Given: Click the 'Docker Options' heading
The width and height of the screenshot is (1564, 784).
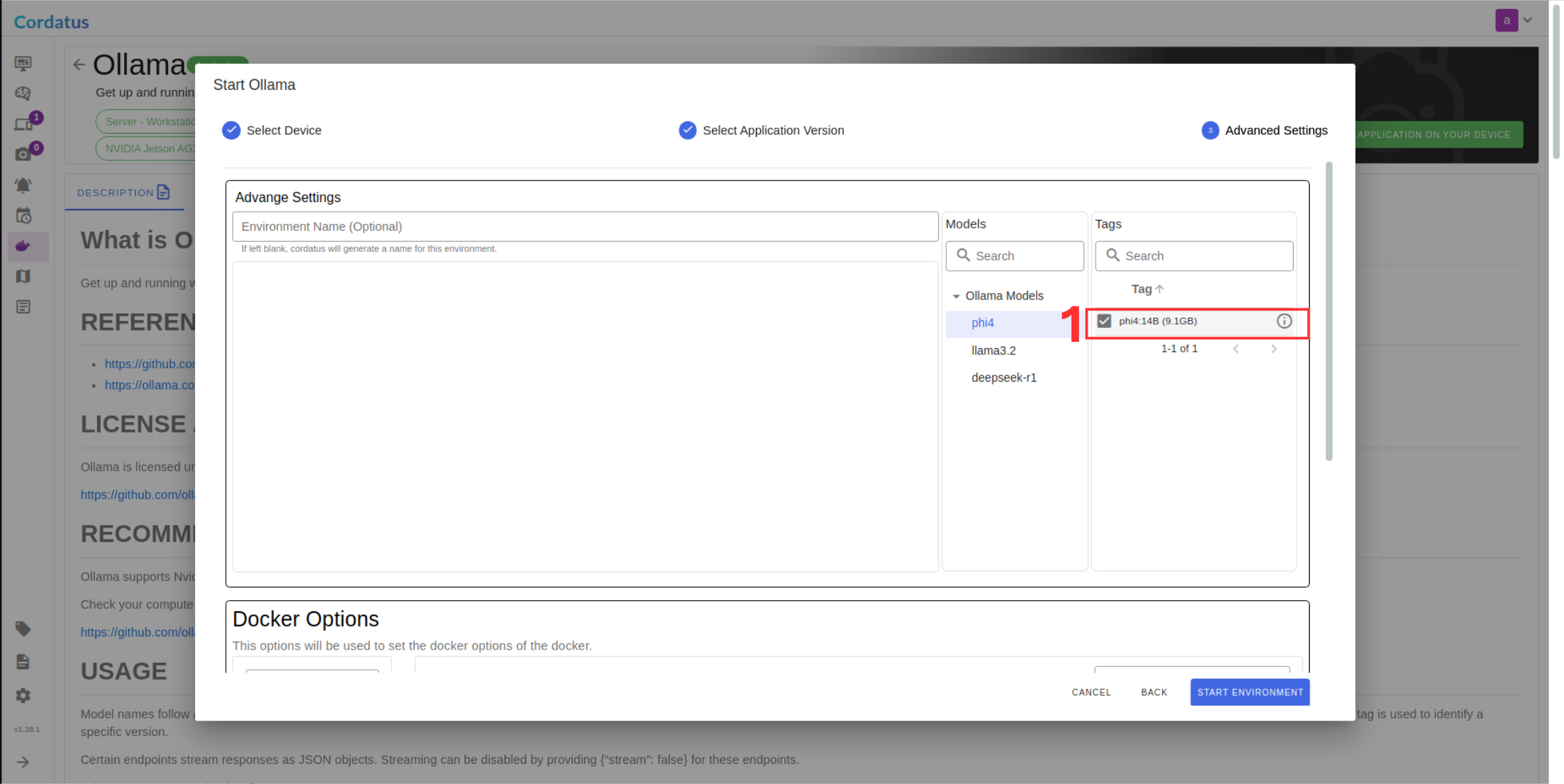Looking at the screenshot, I should point(306,619).
